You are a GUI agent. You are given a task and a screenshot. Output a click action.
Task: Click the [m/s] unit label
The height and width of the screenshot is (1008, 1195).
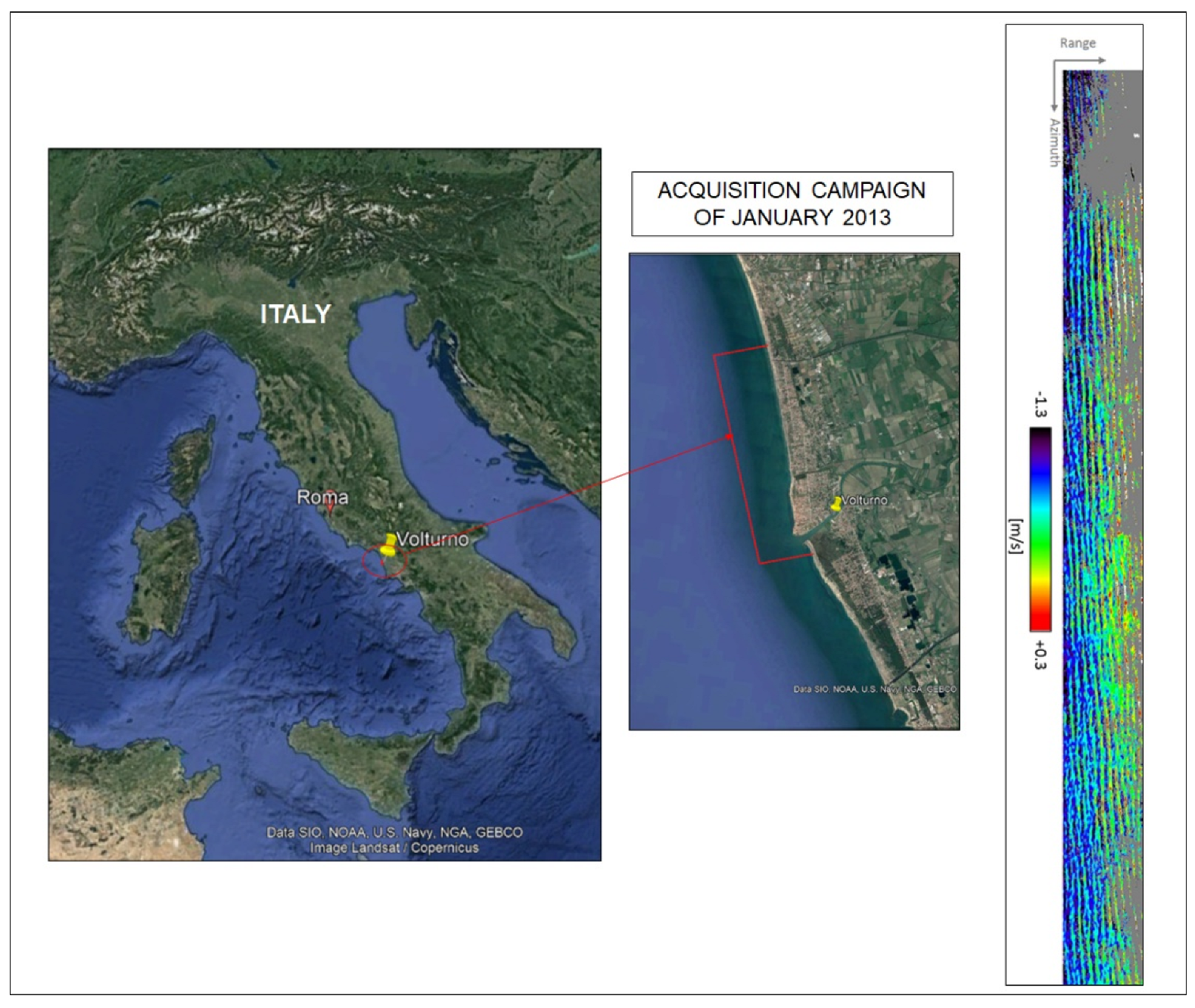tap(1015, 536)
